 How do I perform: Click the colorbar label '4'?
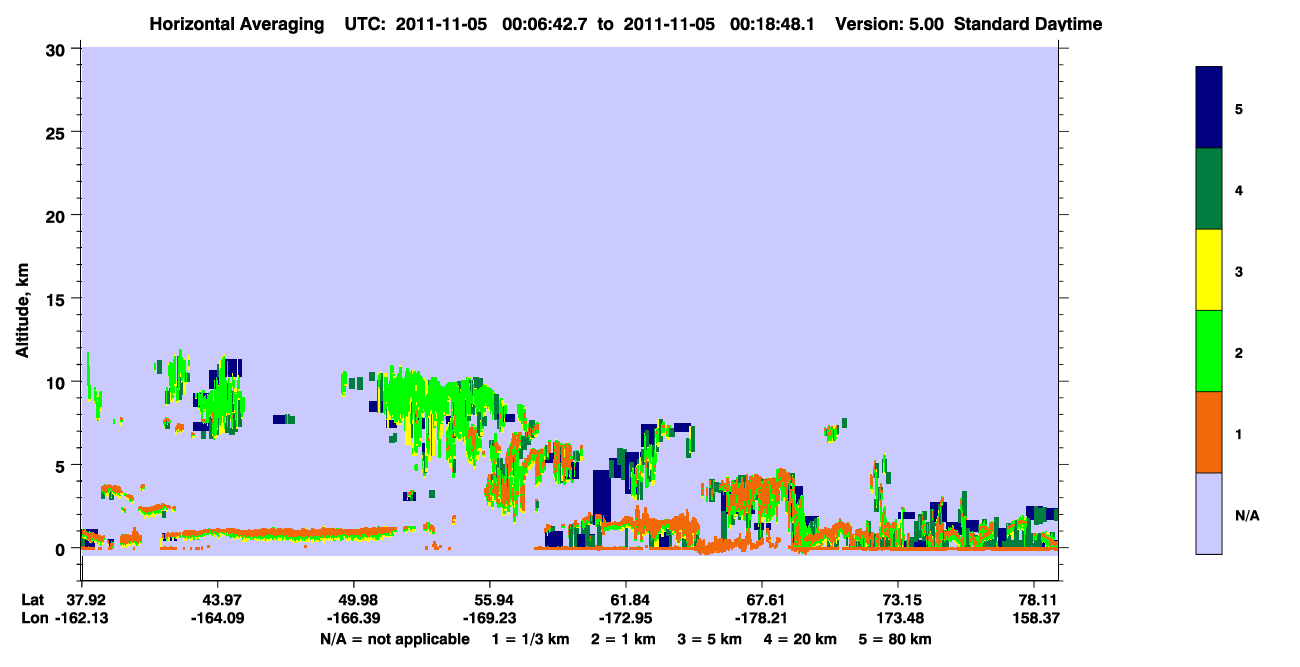(x=1239, y=189)
